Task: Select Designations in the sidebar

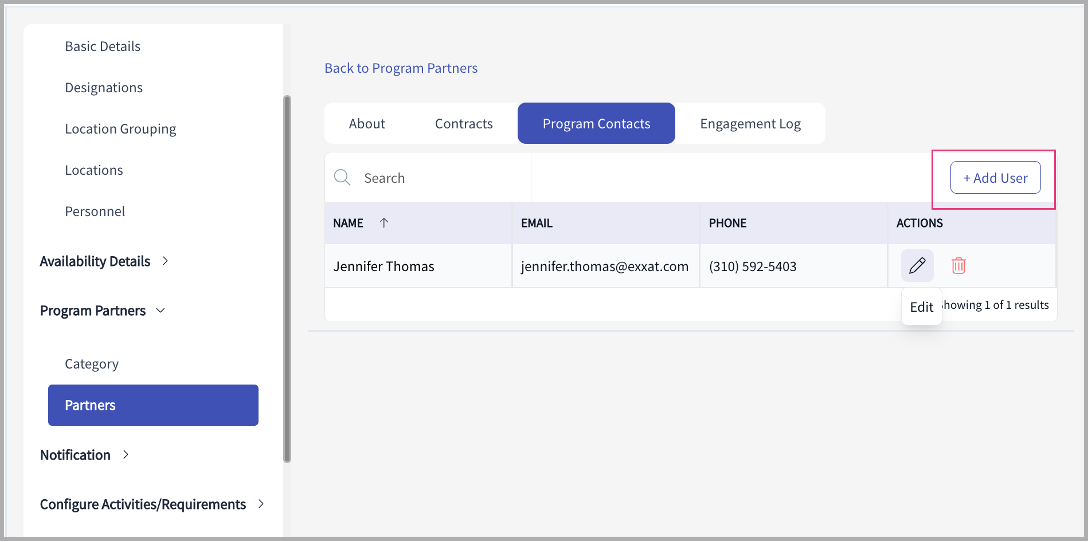Action: point(103,88)
